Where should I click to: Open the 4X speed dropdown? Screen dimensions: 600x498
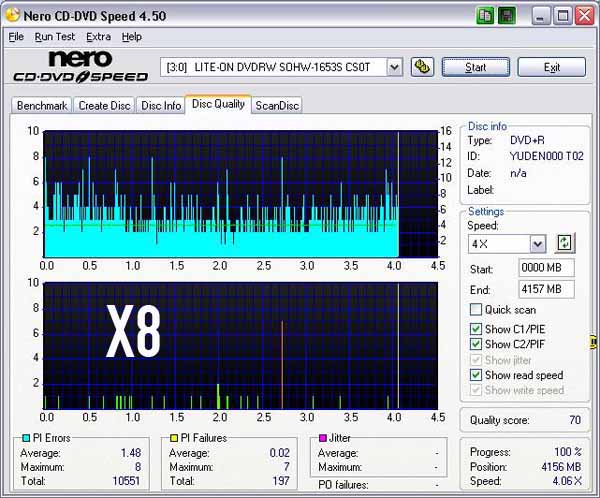pyautogui.click(x=538, y=244)
